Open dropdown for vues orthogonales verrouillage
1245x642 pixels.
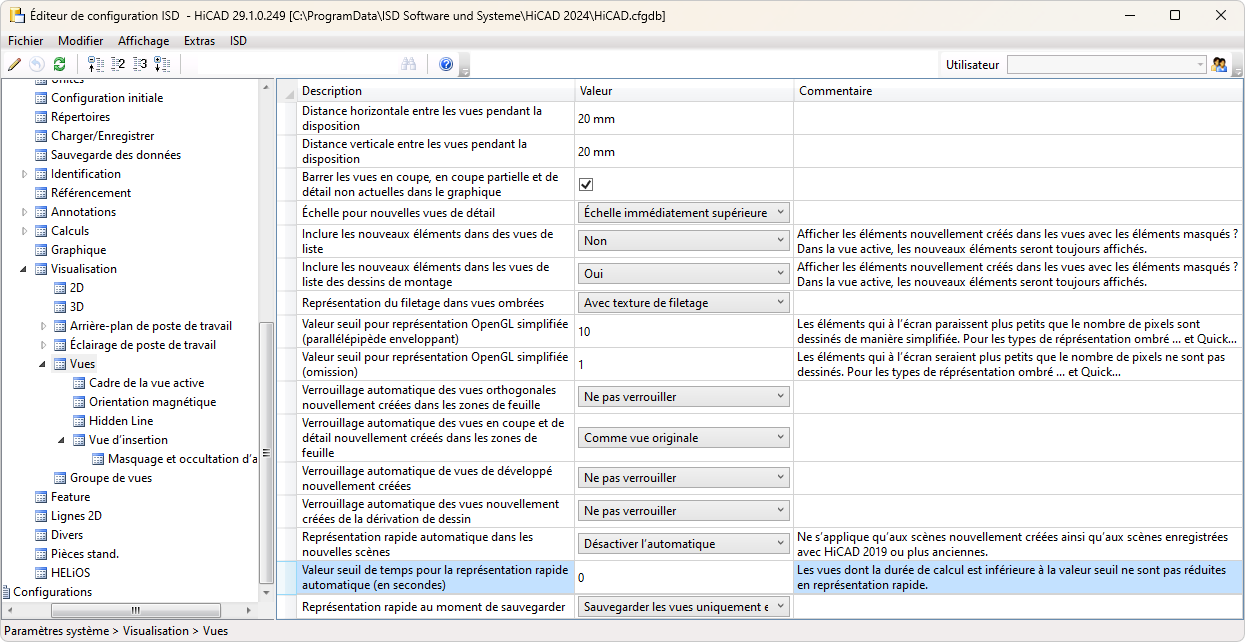point(684,396)
